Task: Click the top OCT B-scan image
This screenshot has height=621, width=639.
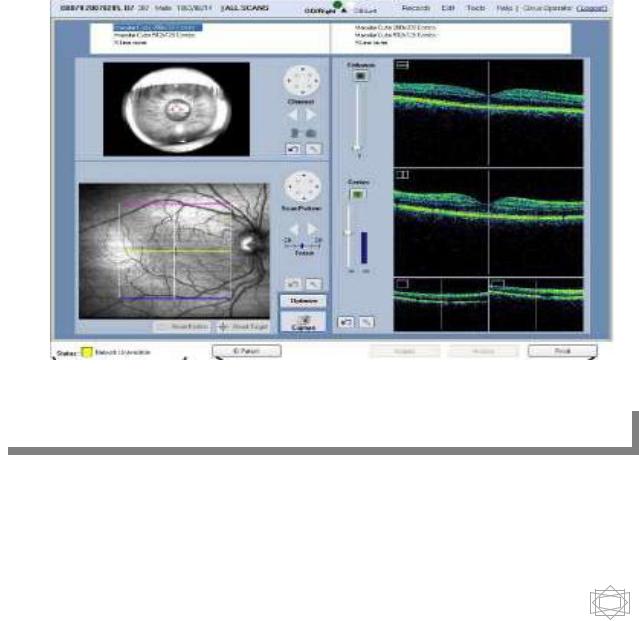Action: coord(488,113)
